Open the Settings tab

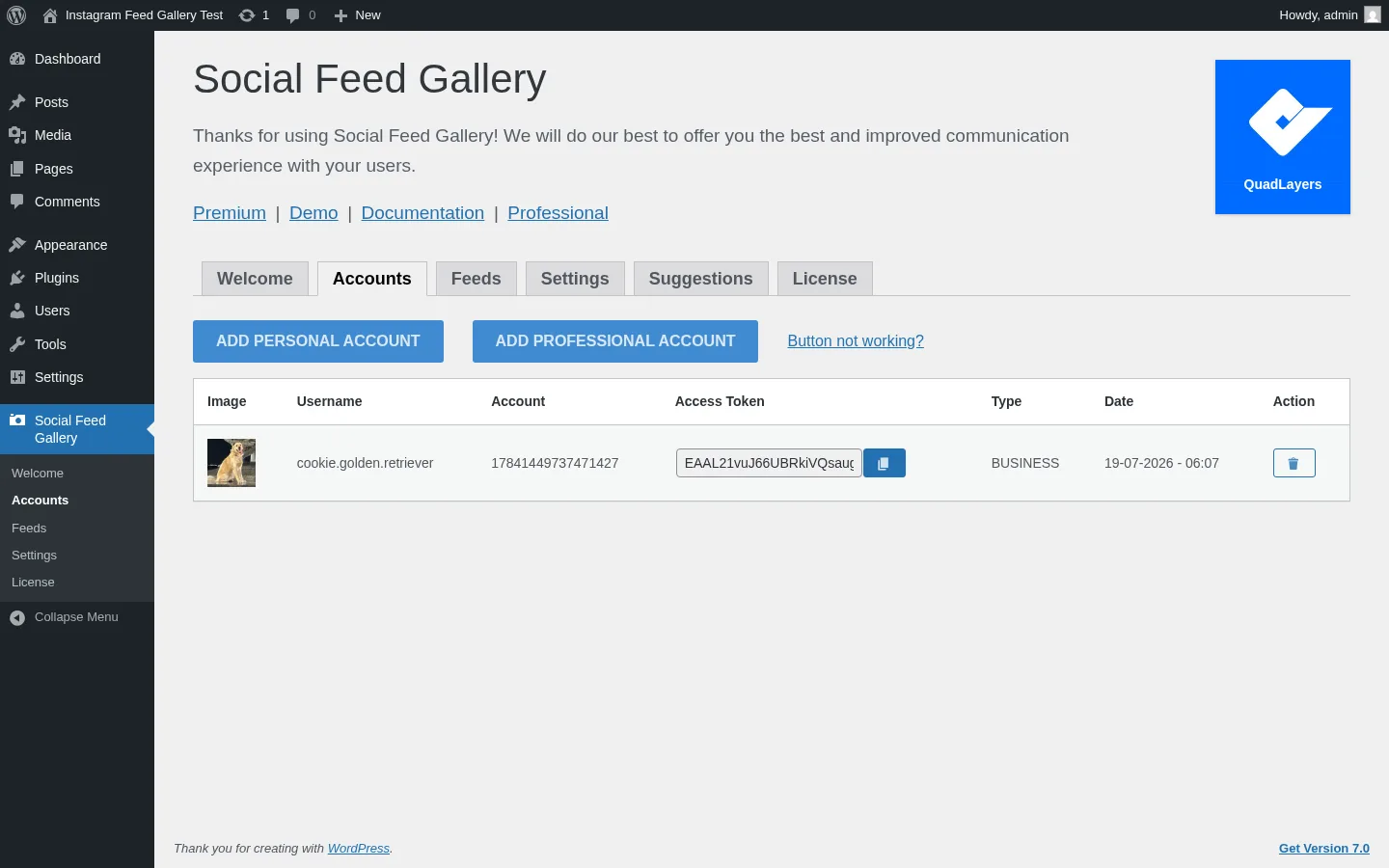tap(575, 279)
